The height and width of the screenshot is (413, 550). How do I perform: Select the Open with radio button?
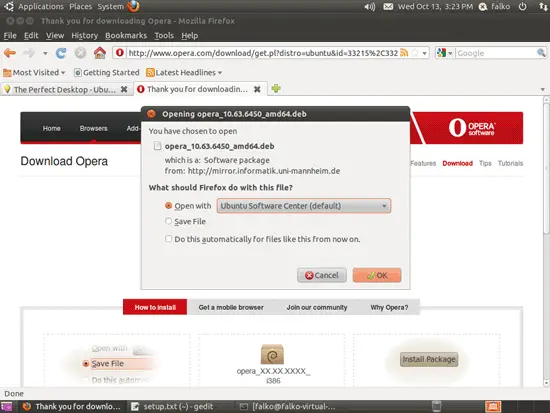[168, 206]
